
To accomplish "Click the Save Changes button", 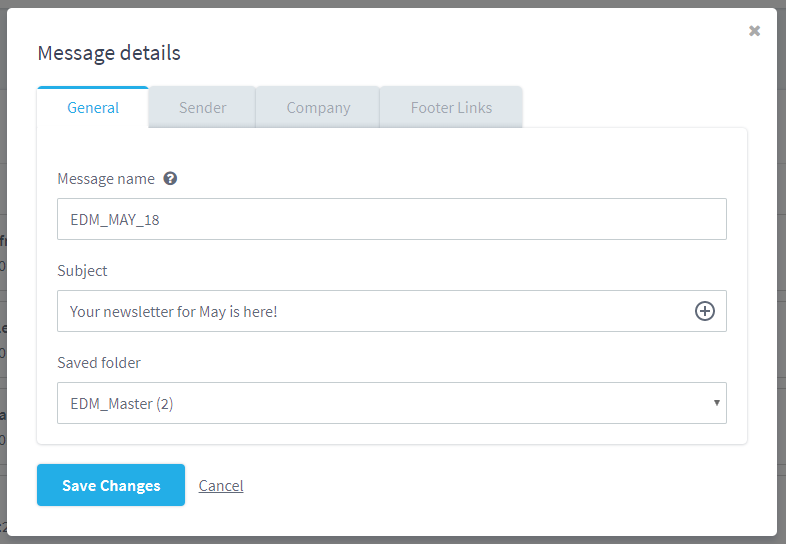I will coord(111,485).
